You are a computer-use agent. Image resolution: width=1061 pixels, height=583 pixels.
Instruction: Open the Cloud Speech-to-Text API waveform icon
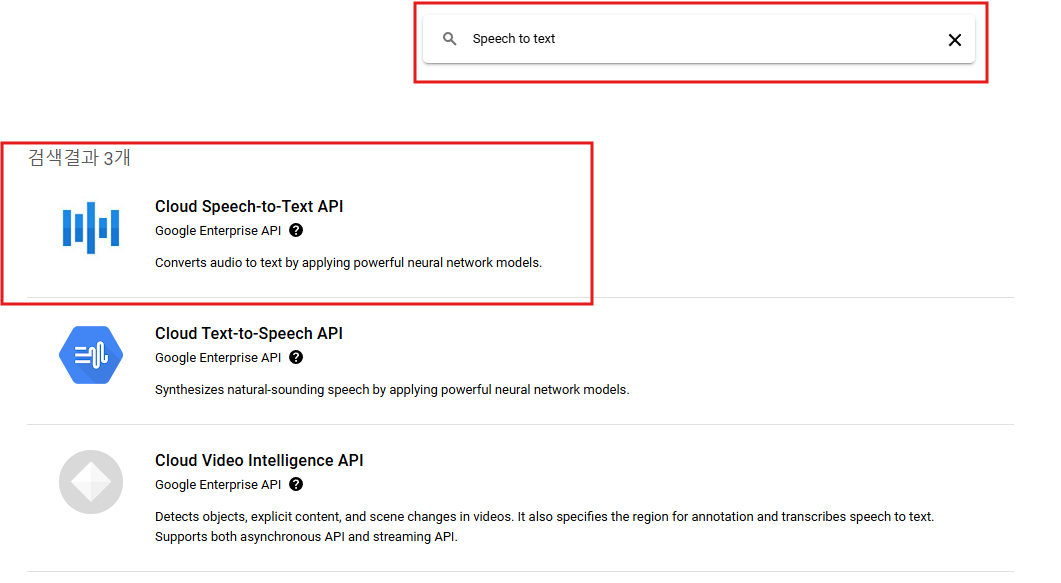(x=91, y=228)
